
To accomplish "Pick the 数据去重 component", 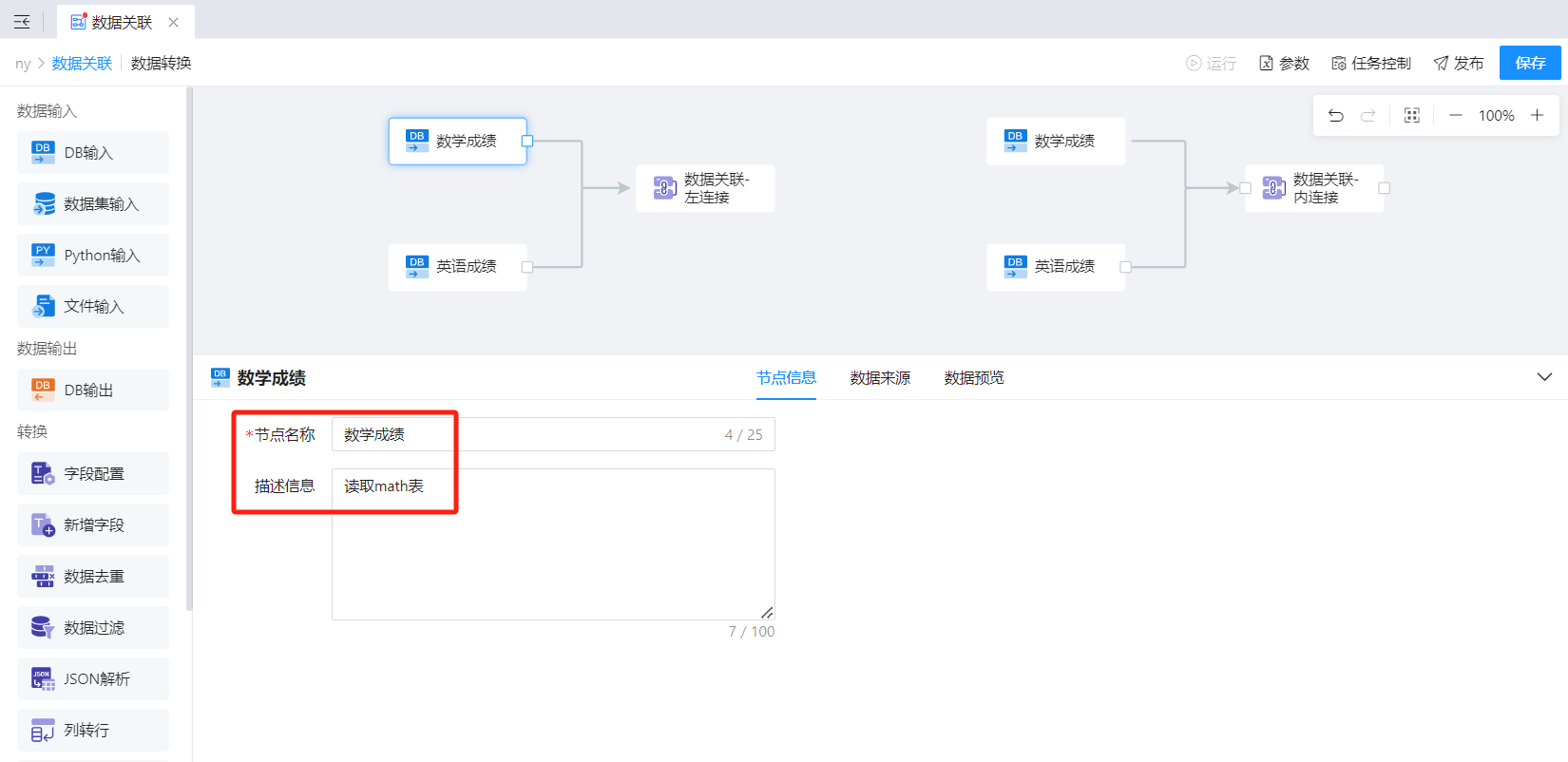I will click(93, 577).
